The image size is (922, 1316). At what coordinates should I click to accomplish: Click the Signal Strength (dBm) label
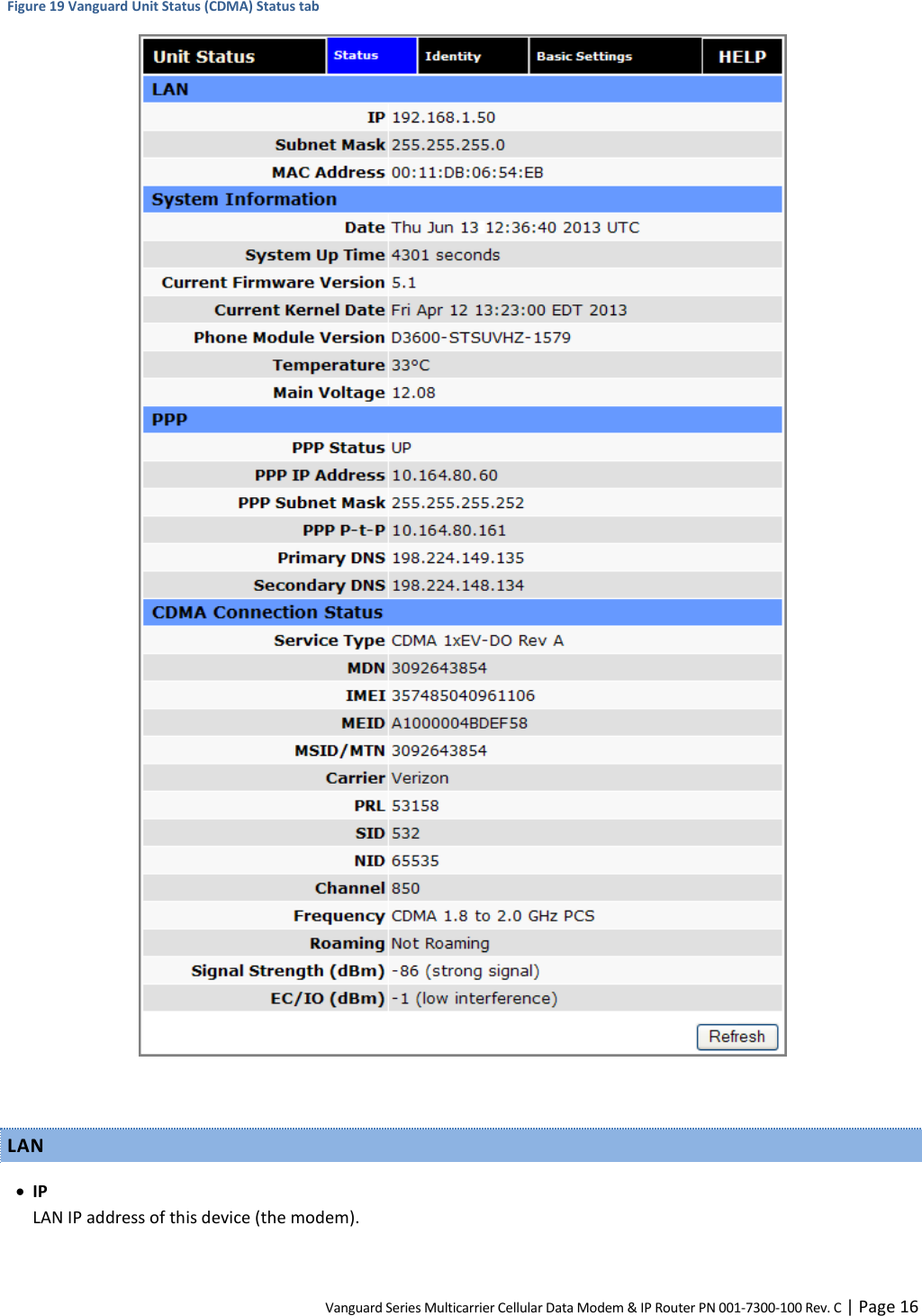(287, 971)
